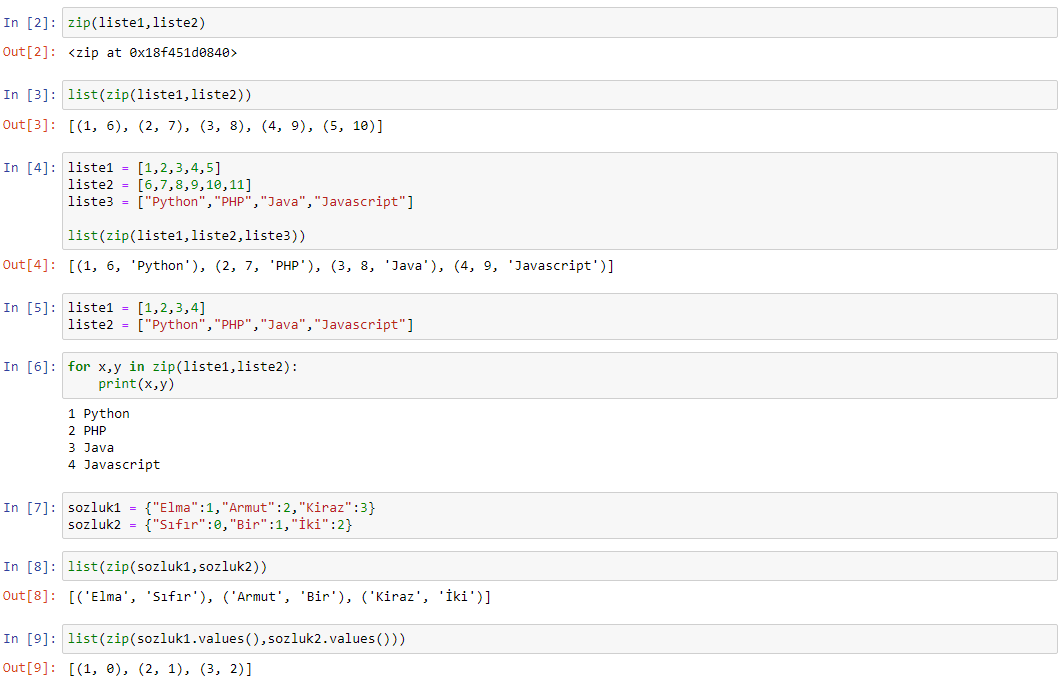Viewport: 1063px width, 682px height.
Task: Select the Out[3] output prompt
Action: 29,125
